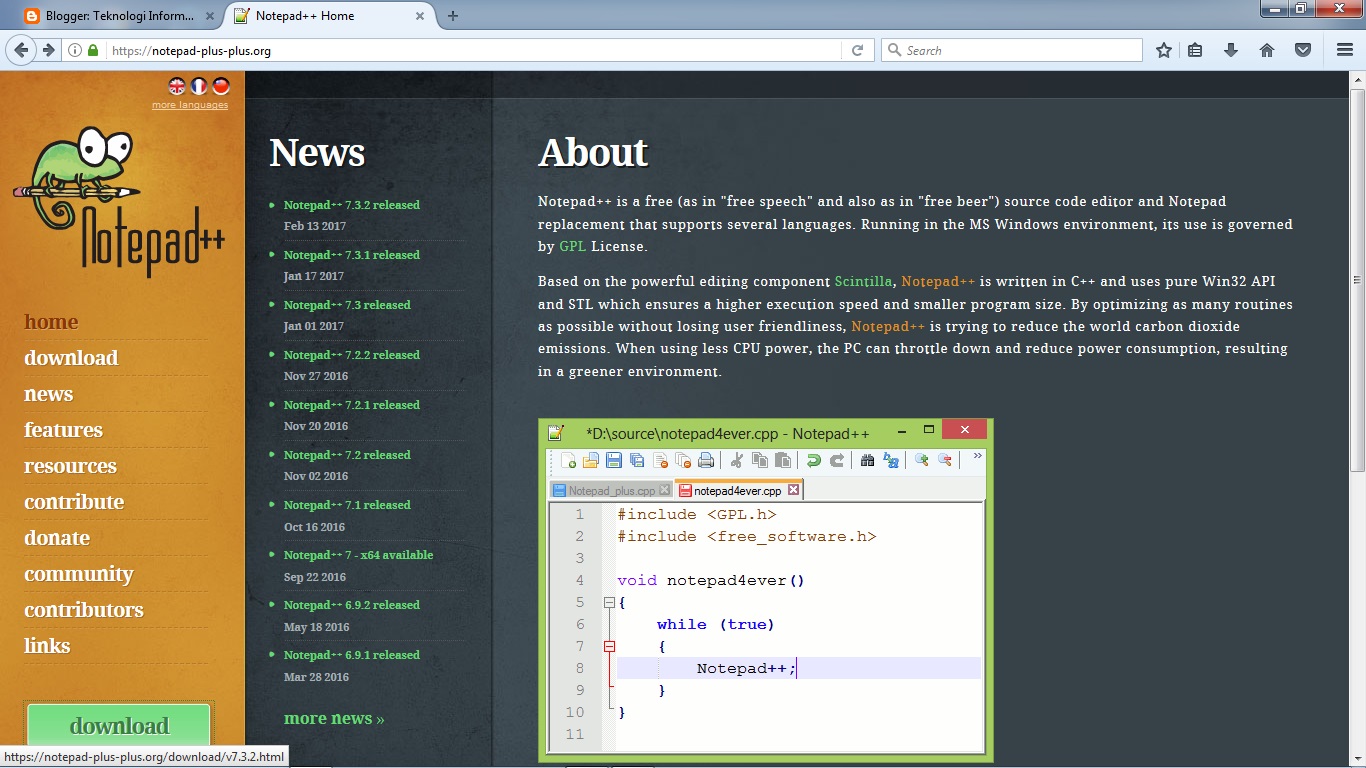Screen dimensions: 1366x768
Task: Show bookmarks list icon
Action: [x=1195, y=50]
